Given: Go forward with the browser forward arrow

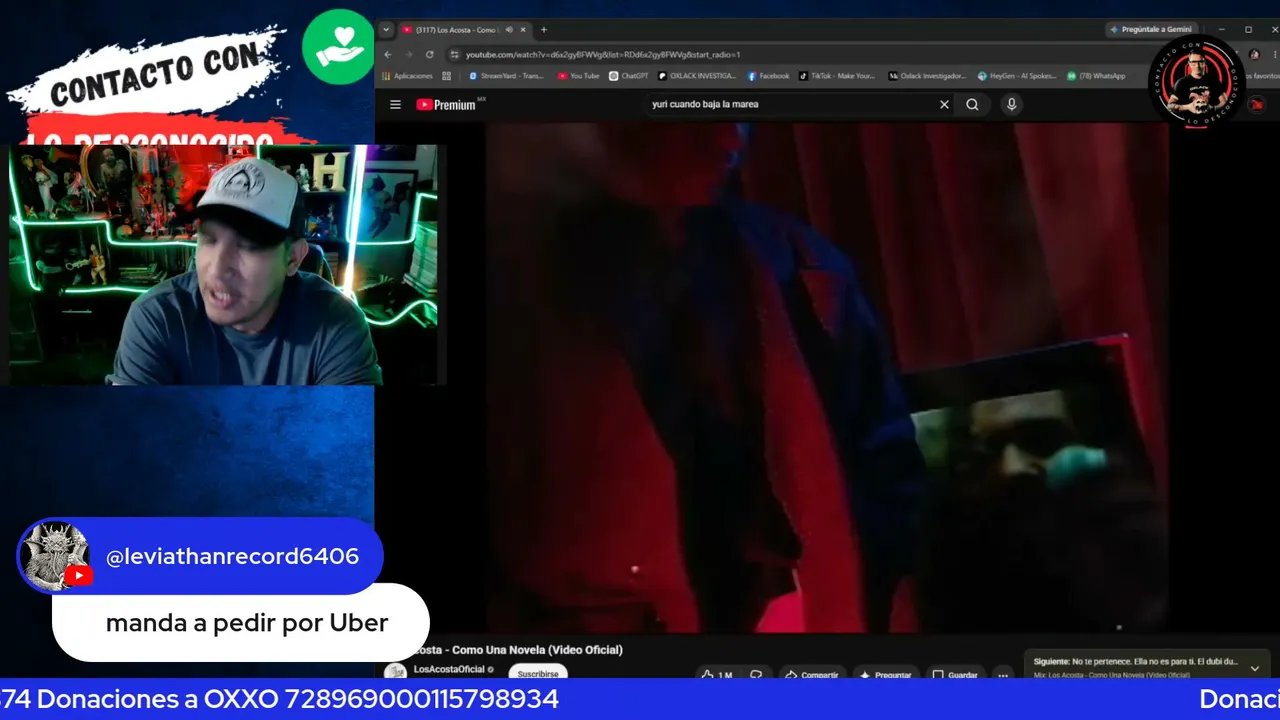Looking at the screenshot, I should pyautogui.click(x=408, y=54).
